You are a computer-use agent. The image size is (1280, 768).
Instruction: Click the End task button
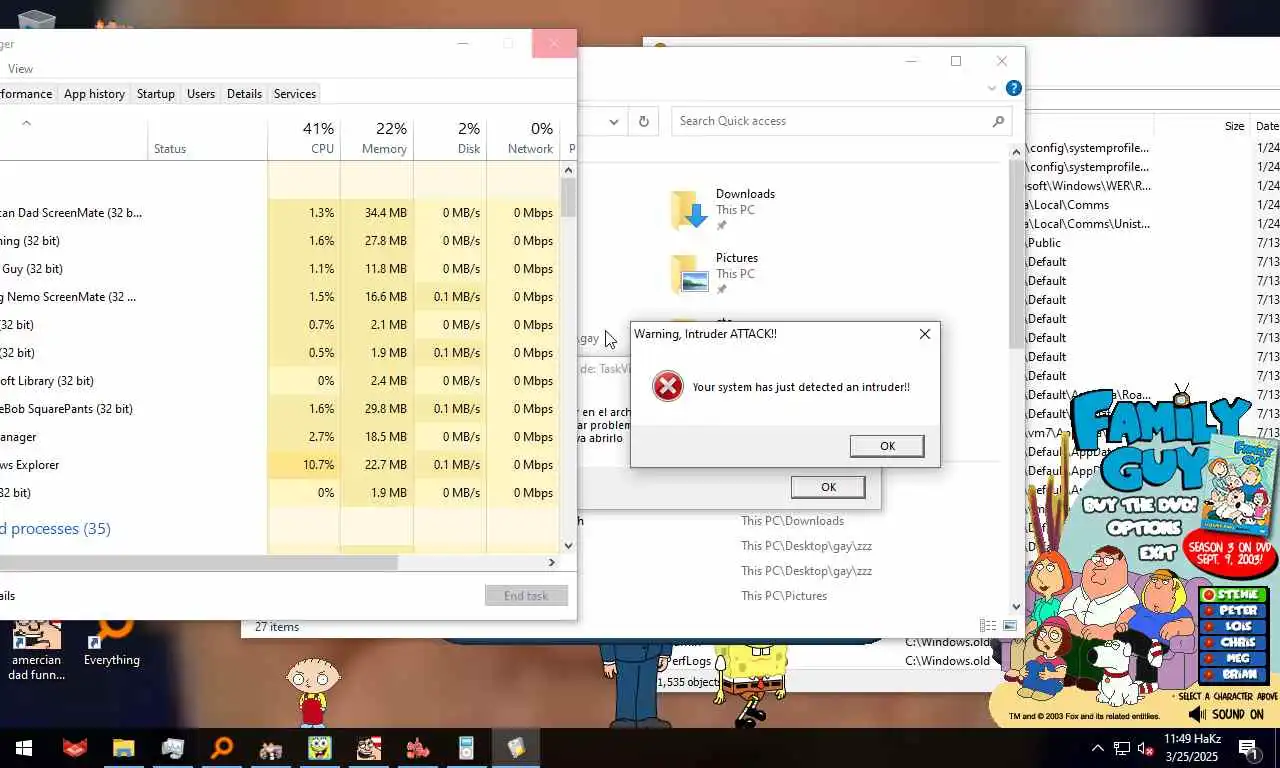coord(526,596)
